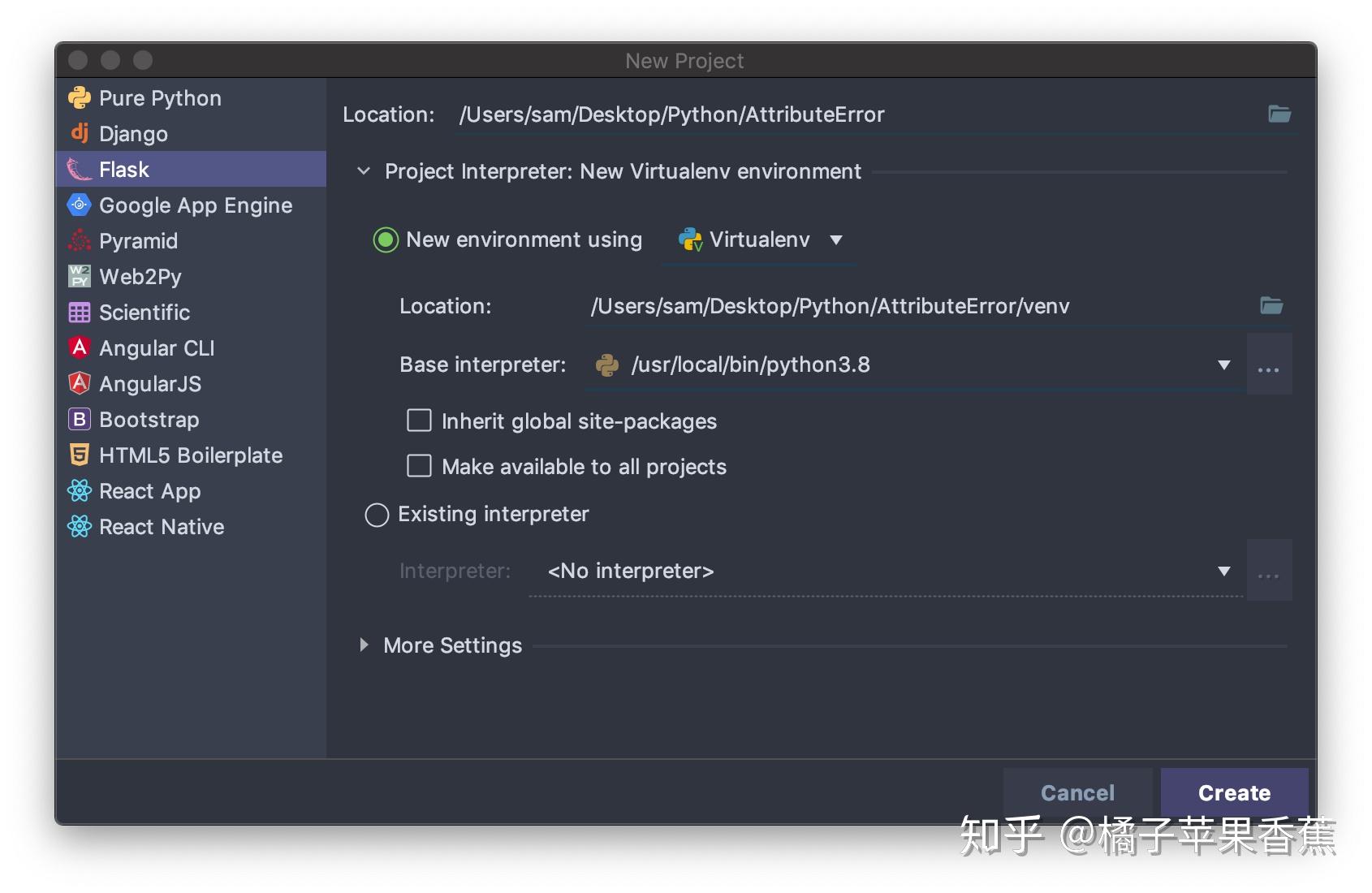Pick the Bootstrap project icon
The width and height of the screenshot is (1372, 893).
pos(80,419)
